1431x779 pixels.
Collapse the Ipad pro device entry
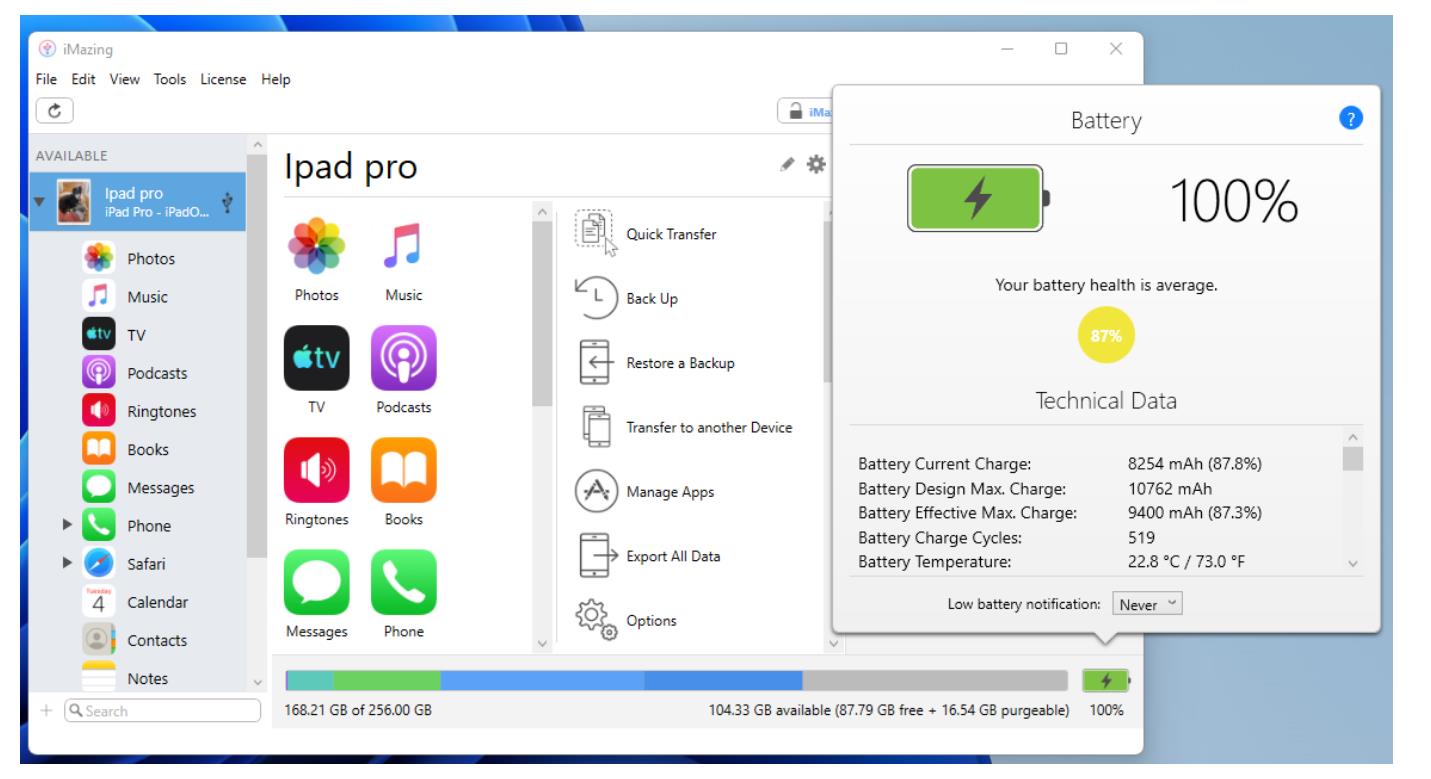point(40,202)
